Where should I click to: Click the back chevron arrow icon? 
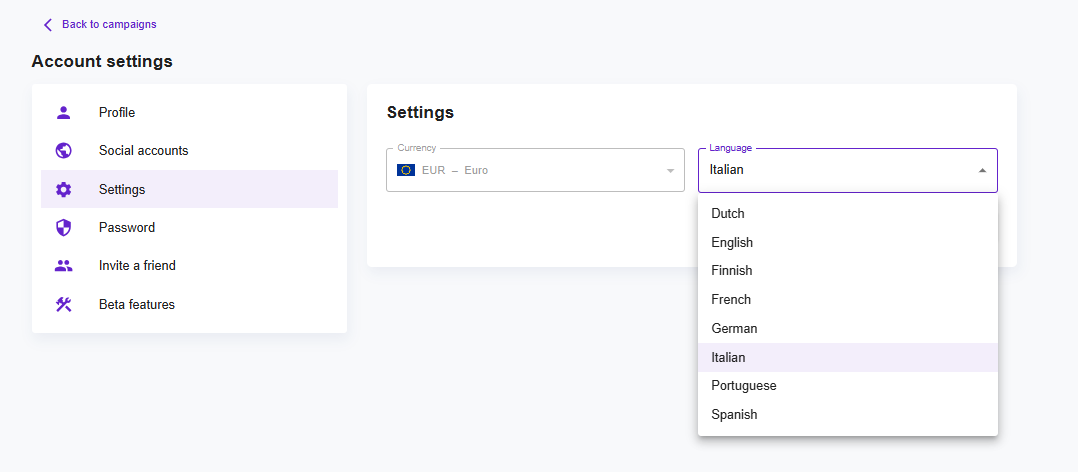(x=48, y=25)
